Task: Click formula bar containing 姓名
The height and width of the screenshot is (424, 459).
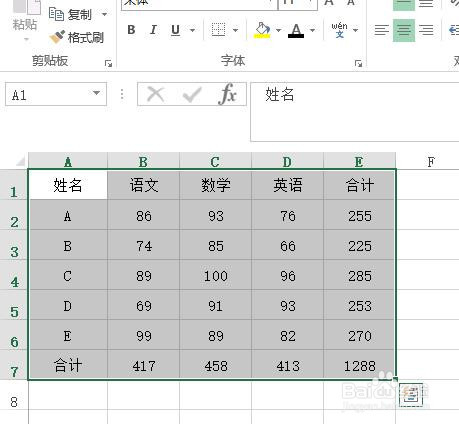Action: pos(355,112)
